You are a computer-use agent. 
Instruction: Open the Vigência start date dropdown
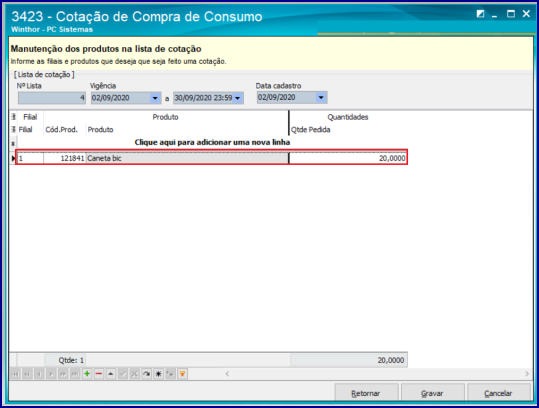155,98
